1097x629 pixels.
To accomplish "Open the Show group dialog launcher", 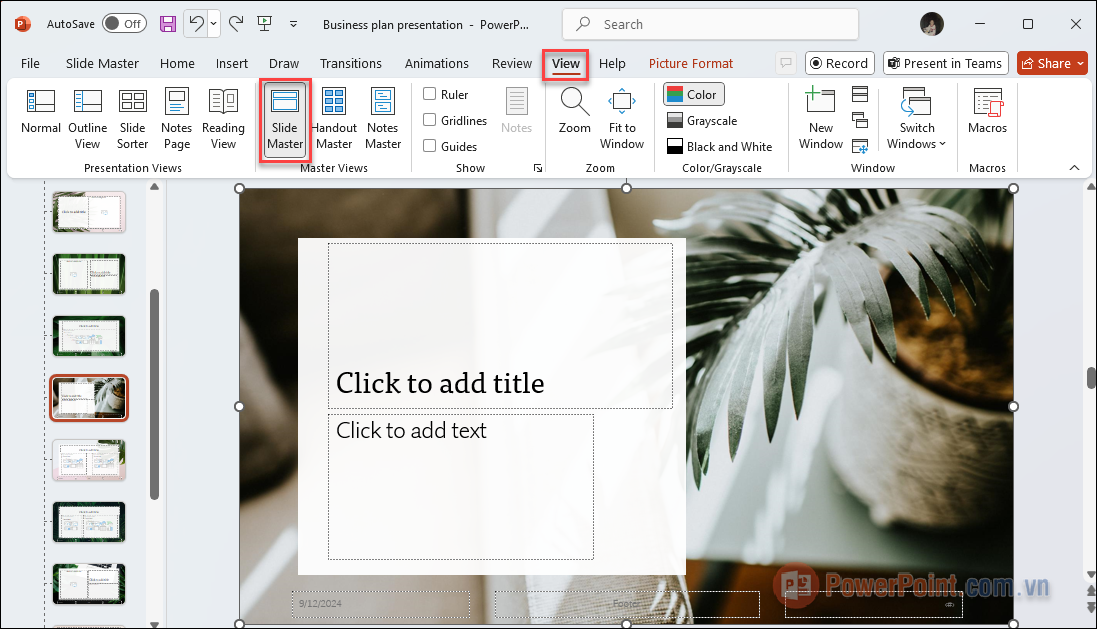I will 537,168.
